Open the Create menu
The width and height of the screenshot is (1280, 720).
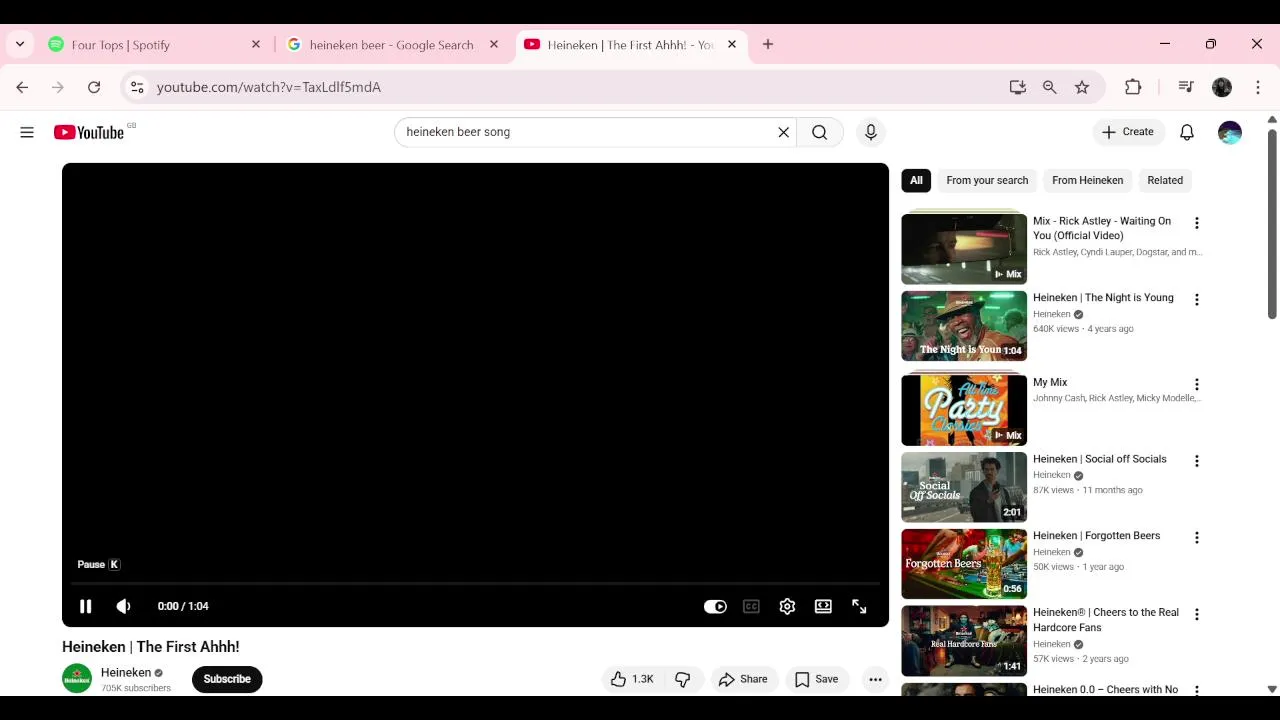click(1128, 132)
